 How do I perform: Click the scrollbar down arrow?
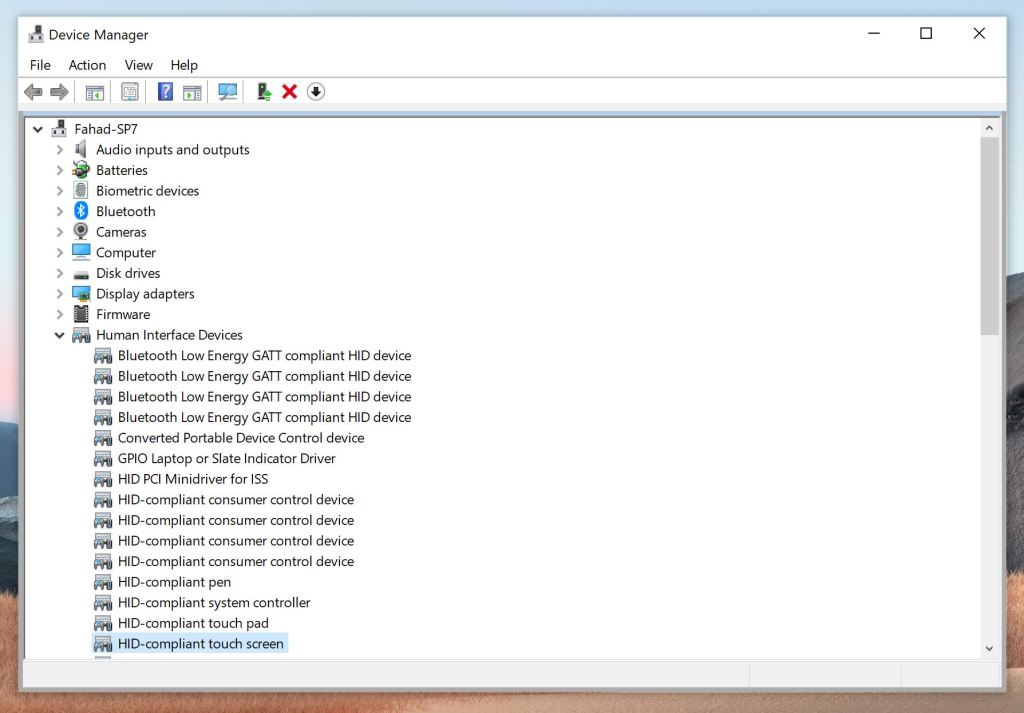[x=989, y=648]
